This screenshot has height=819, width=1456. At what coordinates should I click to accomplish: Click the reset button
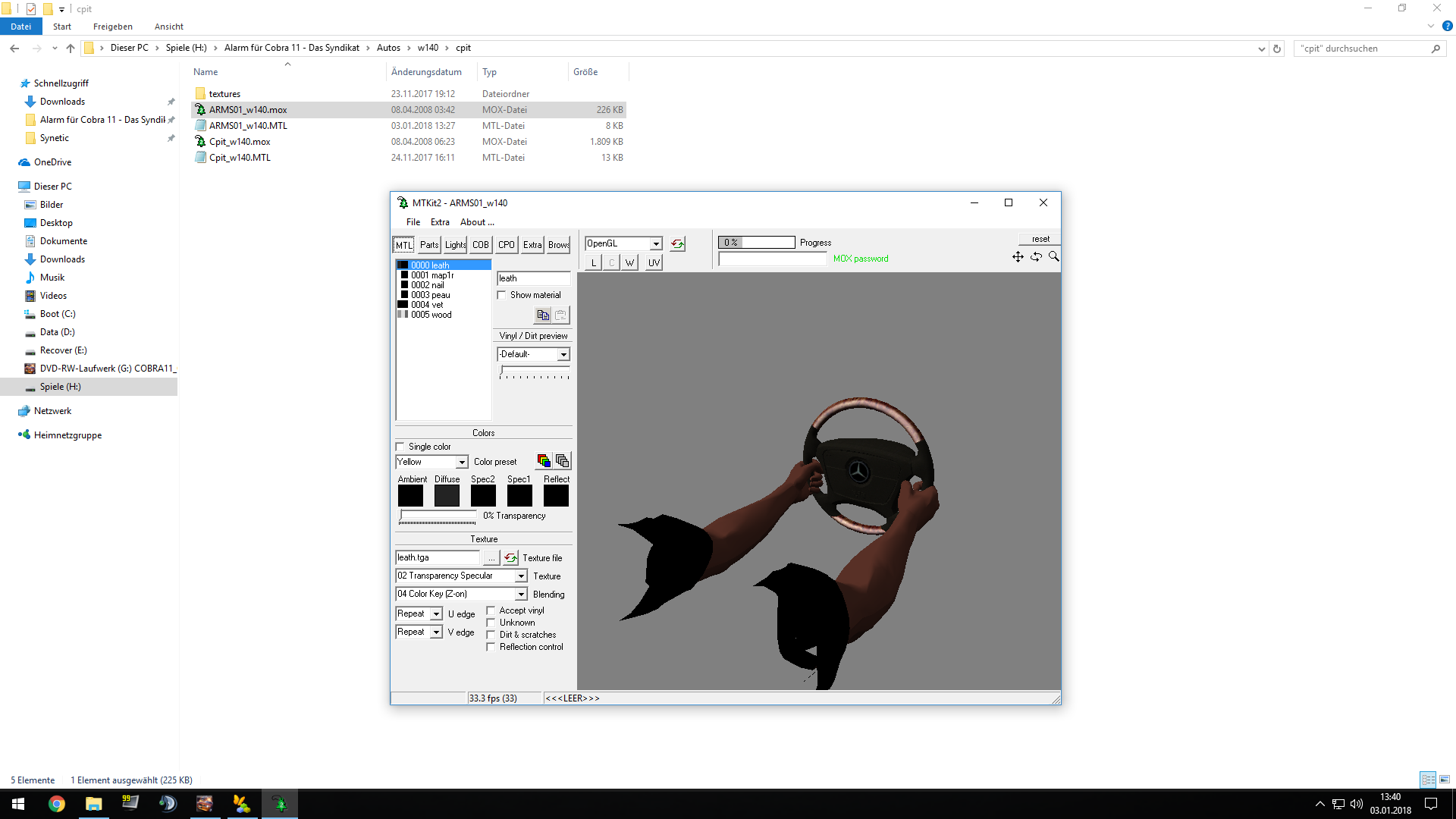coord(1040,239)
